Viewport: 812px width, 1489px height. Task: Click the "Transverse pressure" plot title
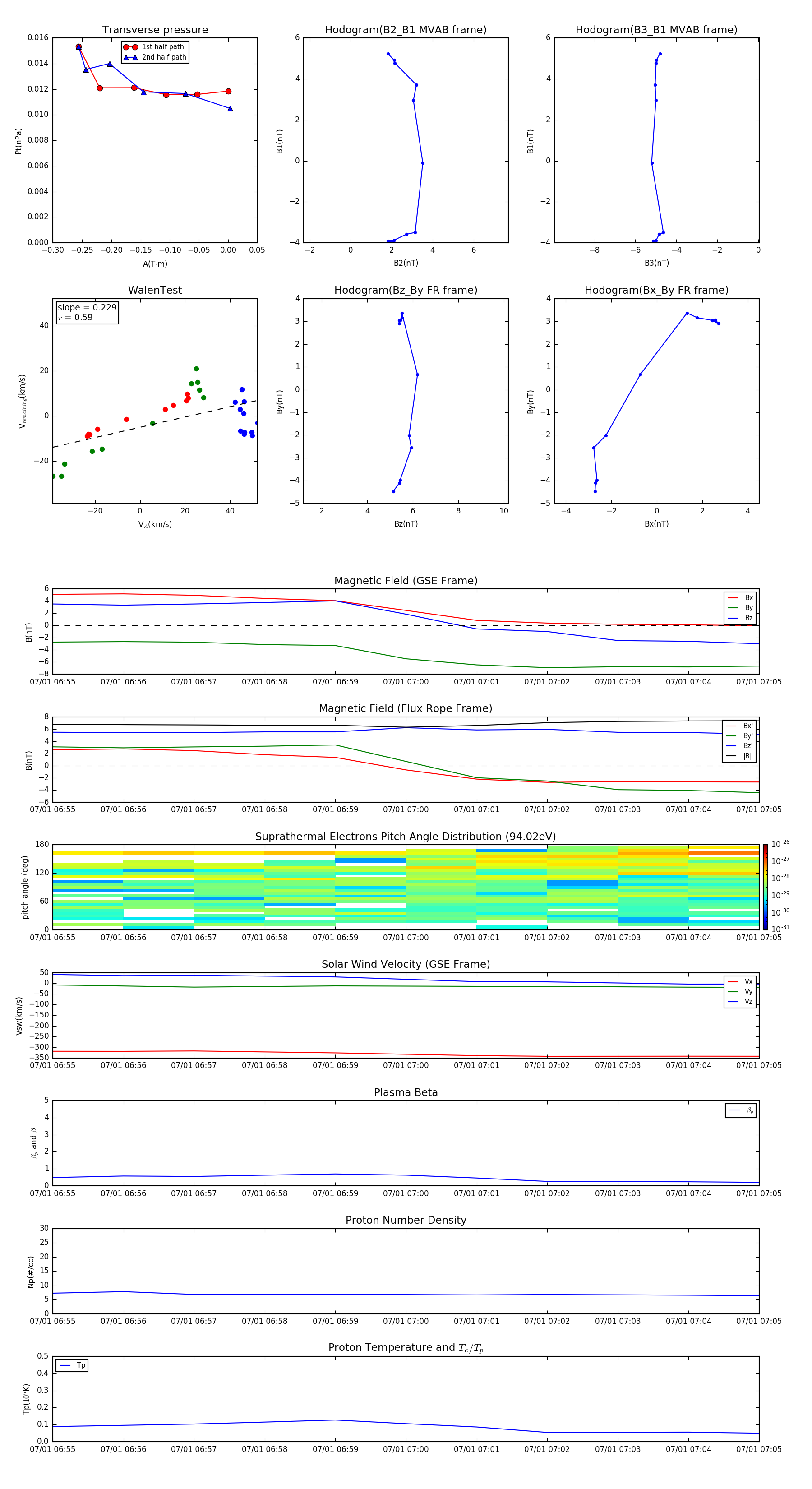(155, 30)
